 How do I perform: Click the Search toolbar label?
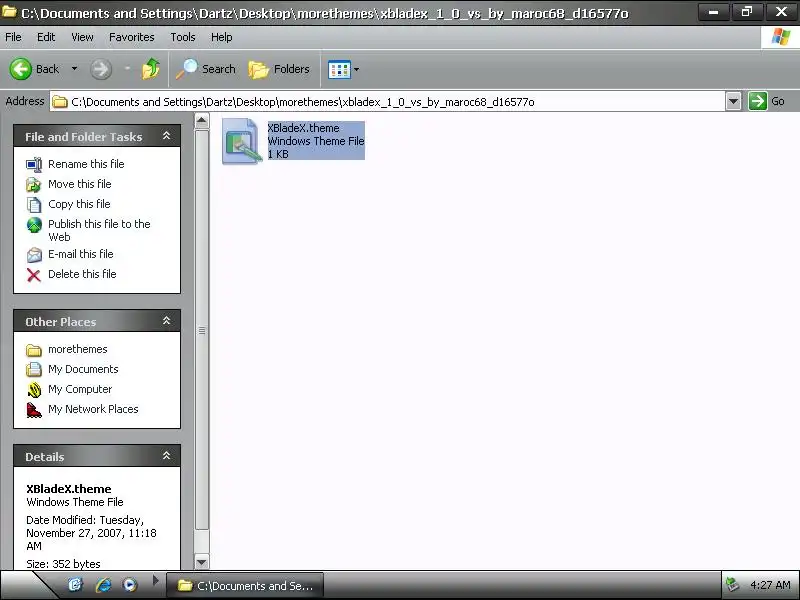218,69
